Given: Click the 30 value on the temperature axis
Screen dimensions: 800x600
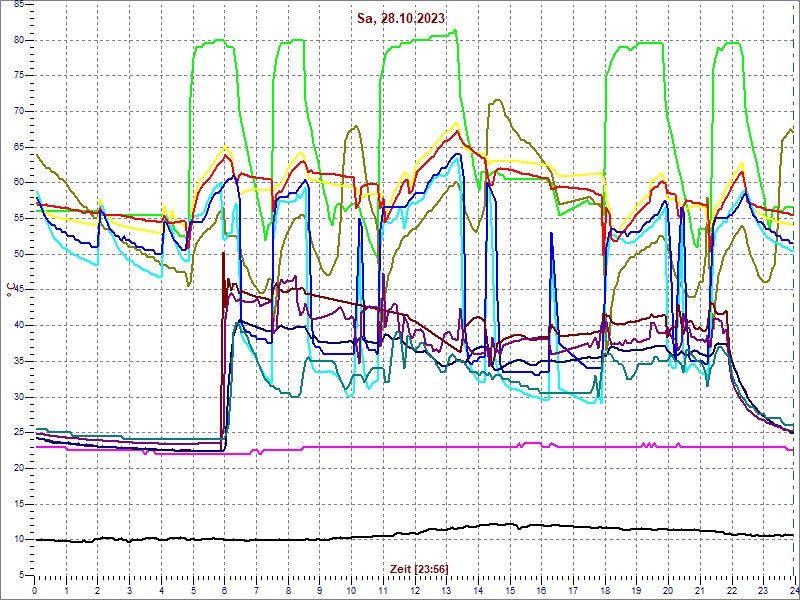Looking at the screenshot, I should click(18, 397).
